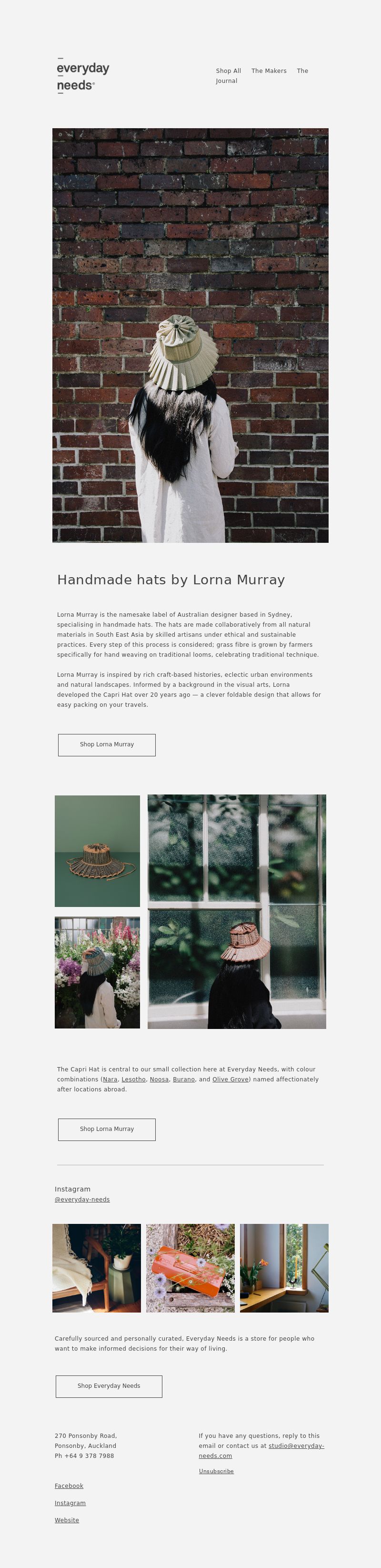
Task: Open the orange toolbox Instagram photo
Action: (x=190, y=1269)
